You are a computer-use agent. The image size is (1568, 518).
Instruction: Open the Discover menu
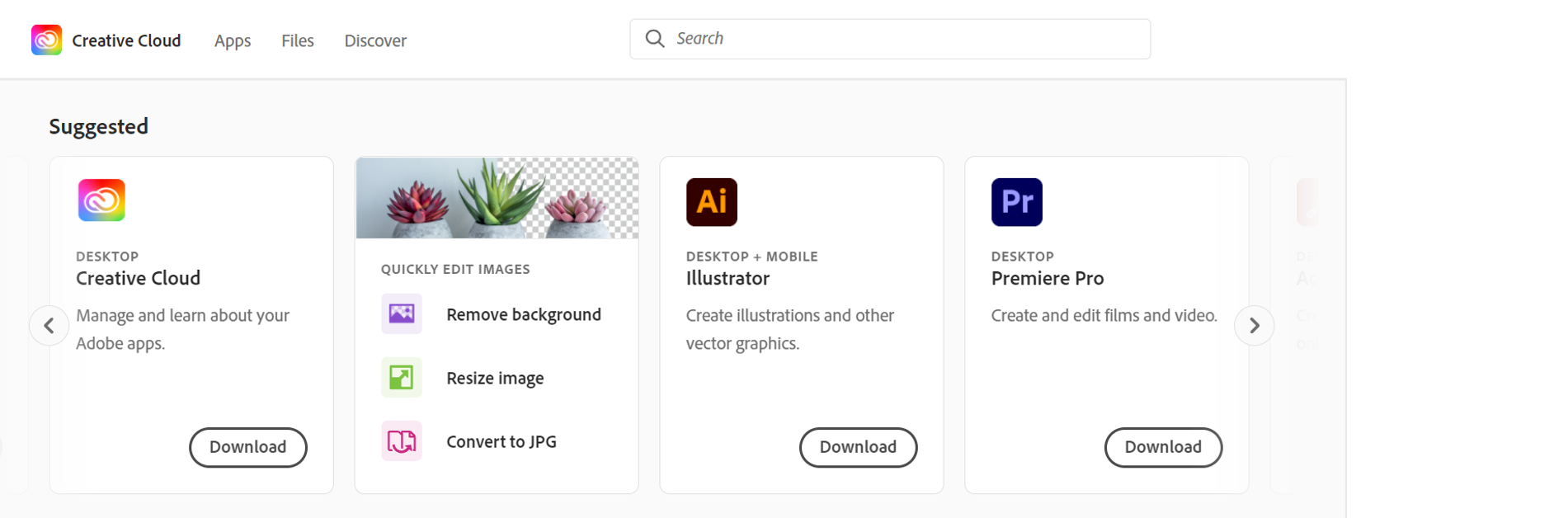pos(375,40)
